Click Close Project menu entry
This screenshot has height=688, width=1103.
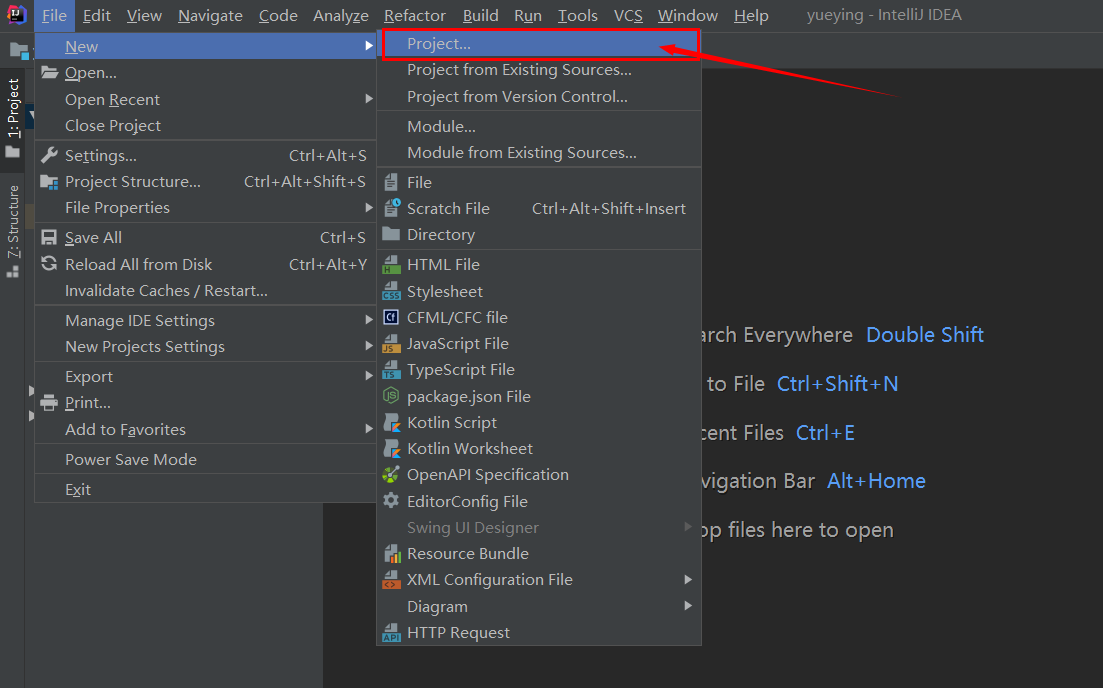click(x=205, y=125)
